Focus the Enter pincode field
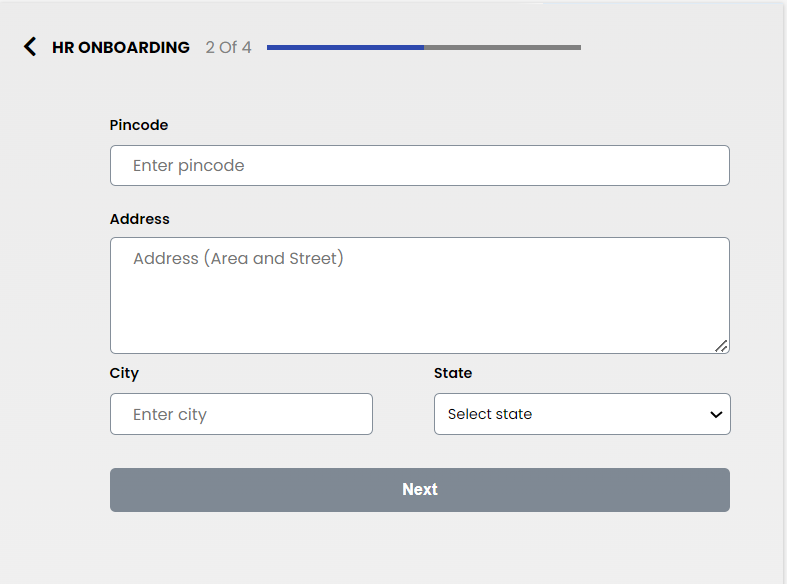The image size is (787, 584). (420, 166)
